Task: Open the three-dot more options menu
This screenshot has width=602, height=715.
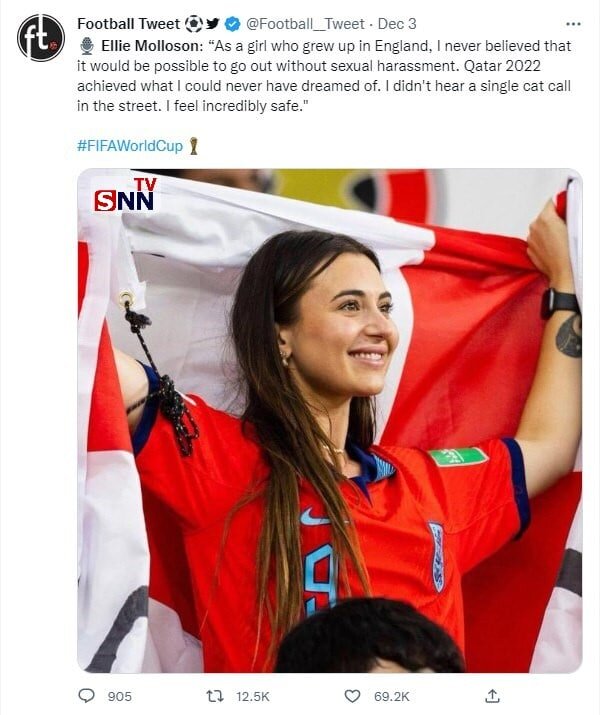Action: coord(573,24)
